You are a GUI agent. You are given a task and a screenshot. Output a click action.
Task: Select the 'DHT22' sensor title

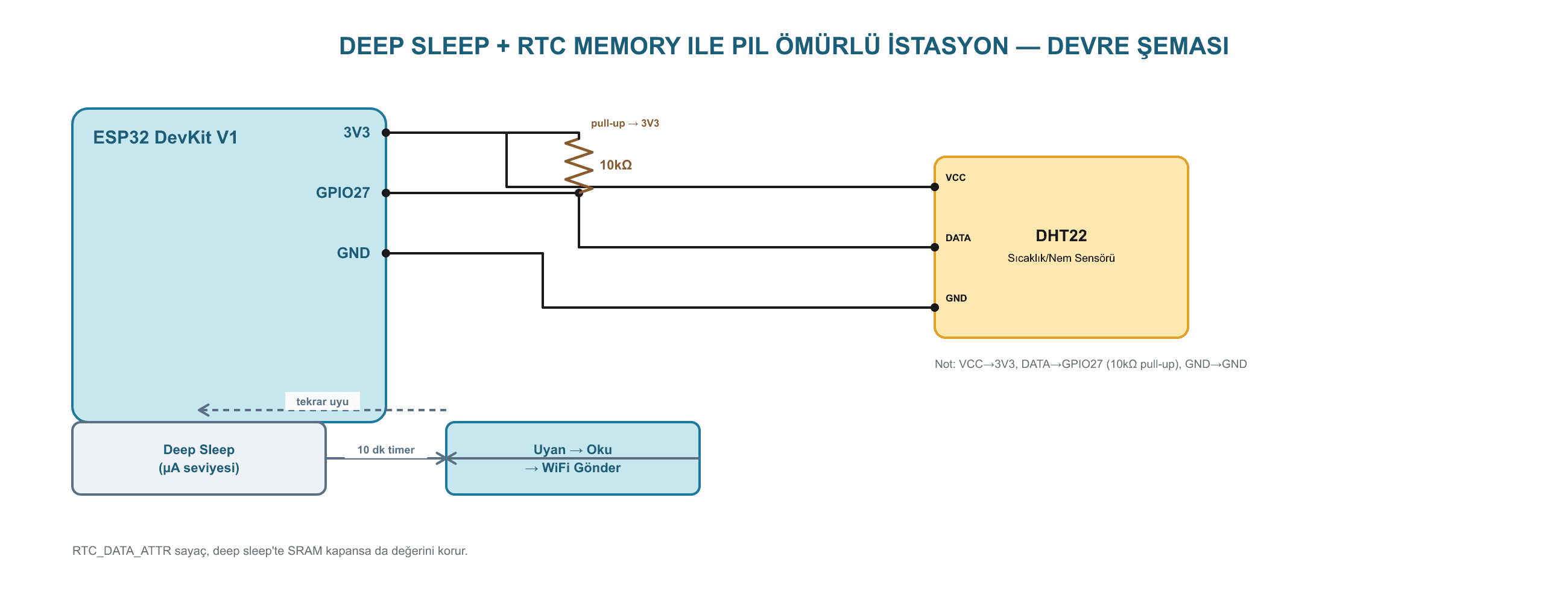pos(1061,236)
